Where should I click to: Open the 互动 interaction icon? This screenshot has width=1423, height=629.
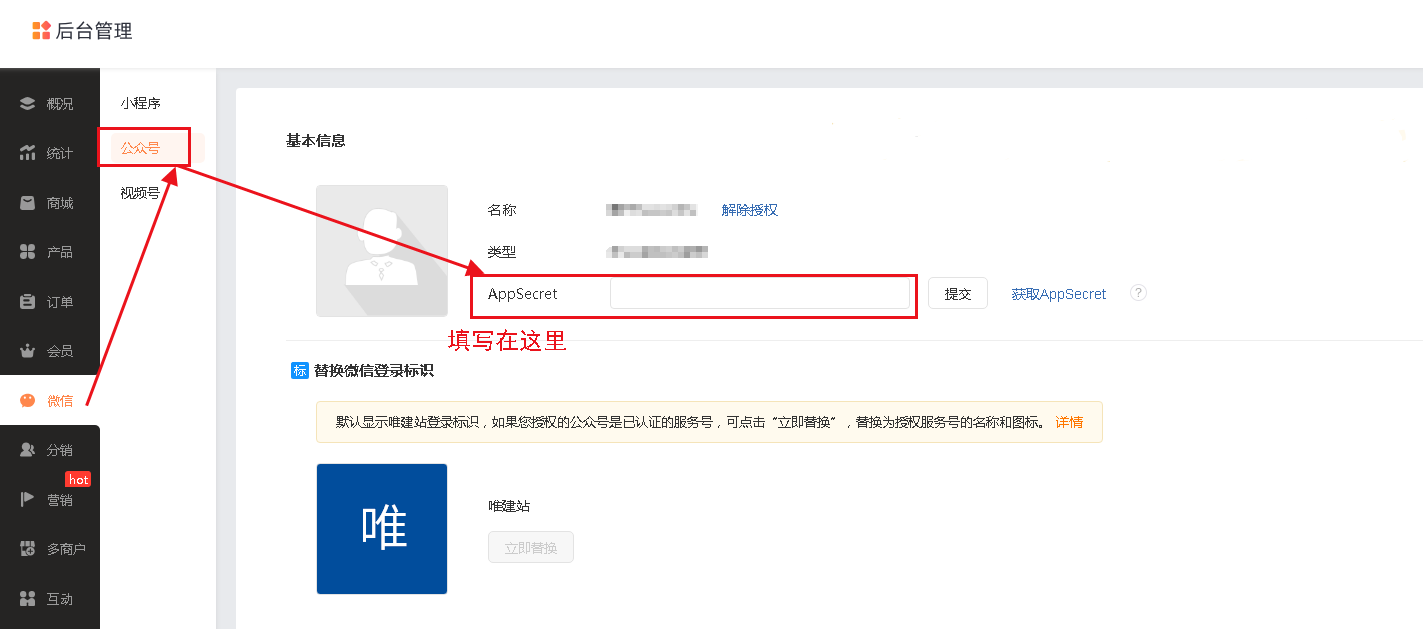(x=28, y=599)
